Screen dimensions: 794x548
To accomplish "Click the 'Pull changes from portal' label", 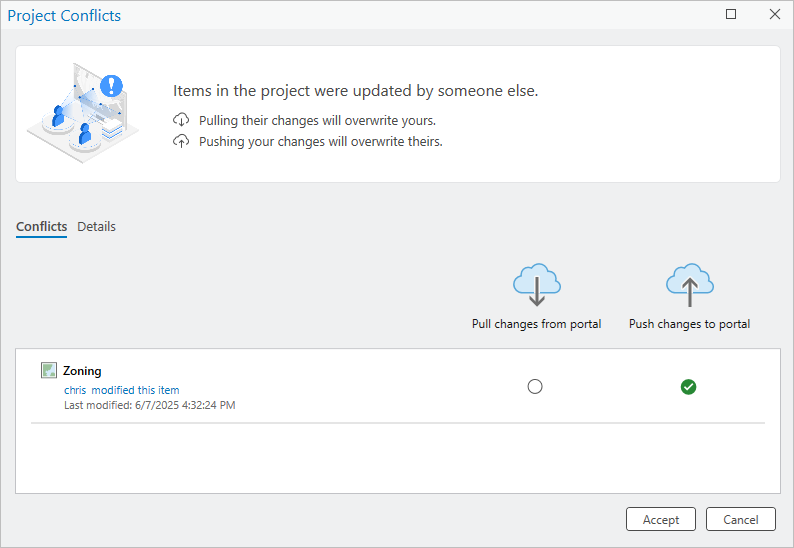I will (x=536, y=324).
